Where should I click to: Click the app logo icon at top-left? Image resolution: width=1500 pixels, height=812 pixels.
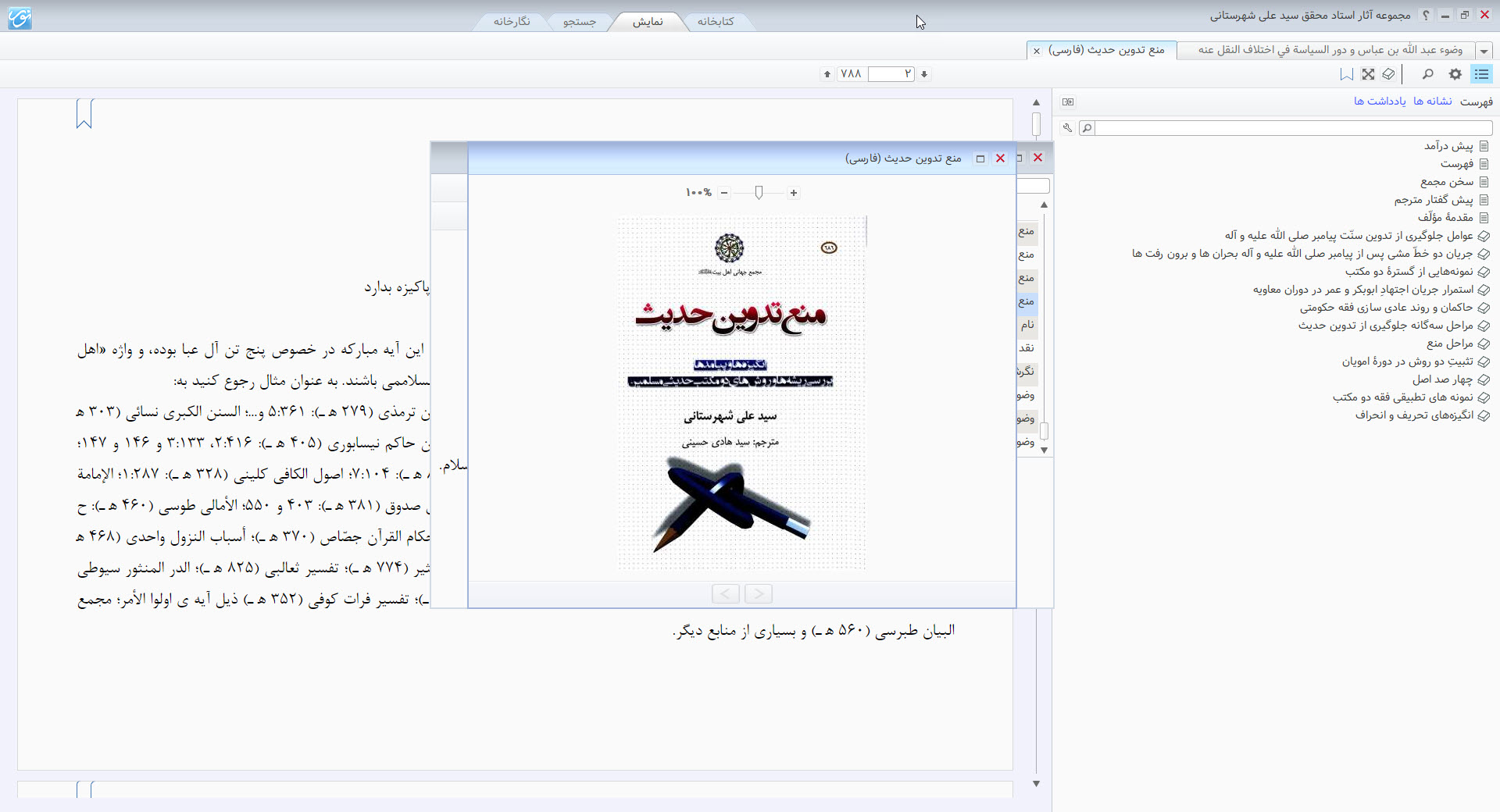[20, 17]
